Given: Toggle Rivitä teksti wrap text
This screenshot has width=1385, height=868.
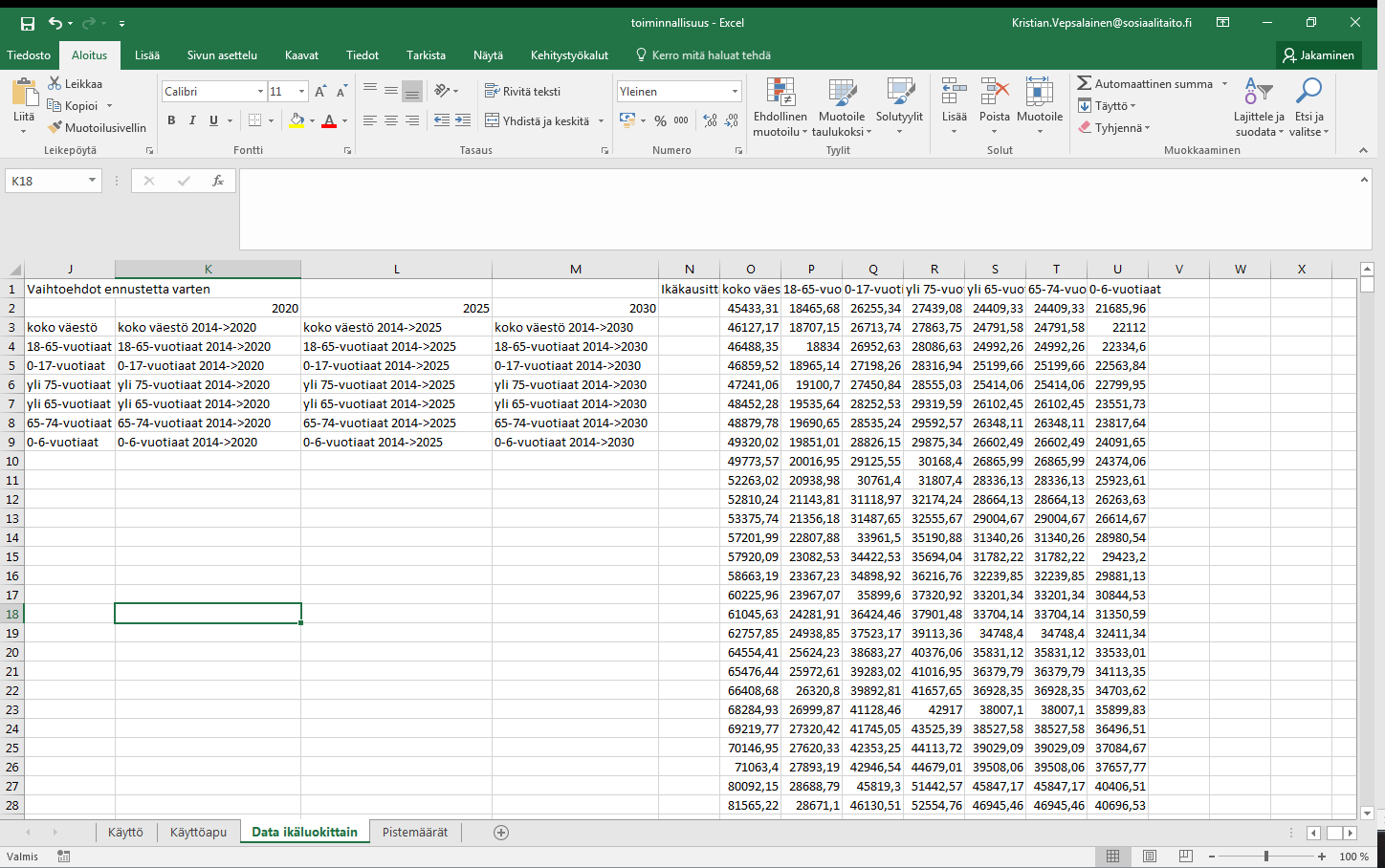Looking at the screenshot, I should point(522,91).
